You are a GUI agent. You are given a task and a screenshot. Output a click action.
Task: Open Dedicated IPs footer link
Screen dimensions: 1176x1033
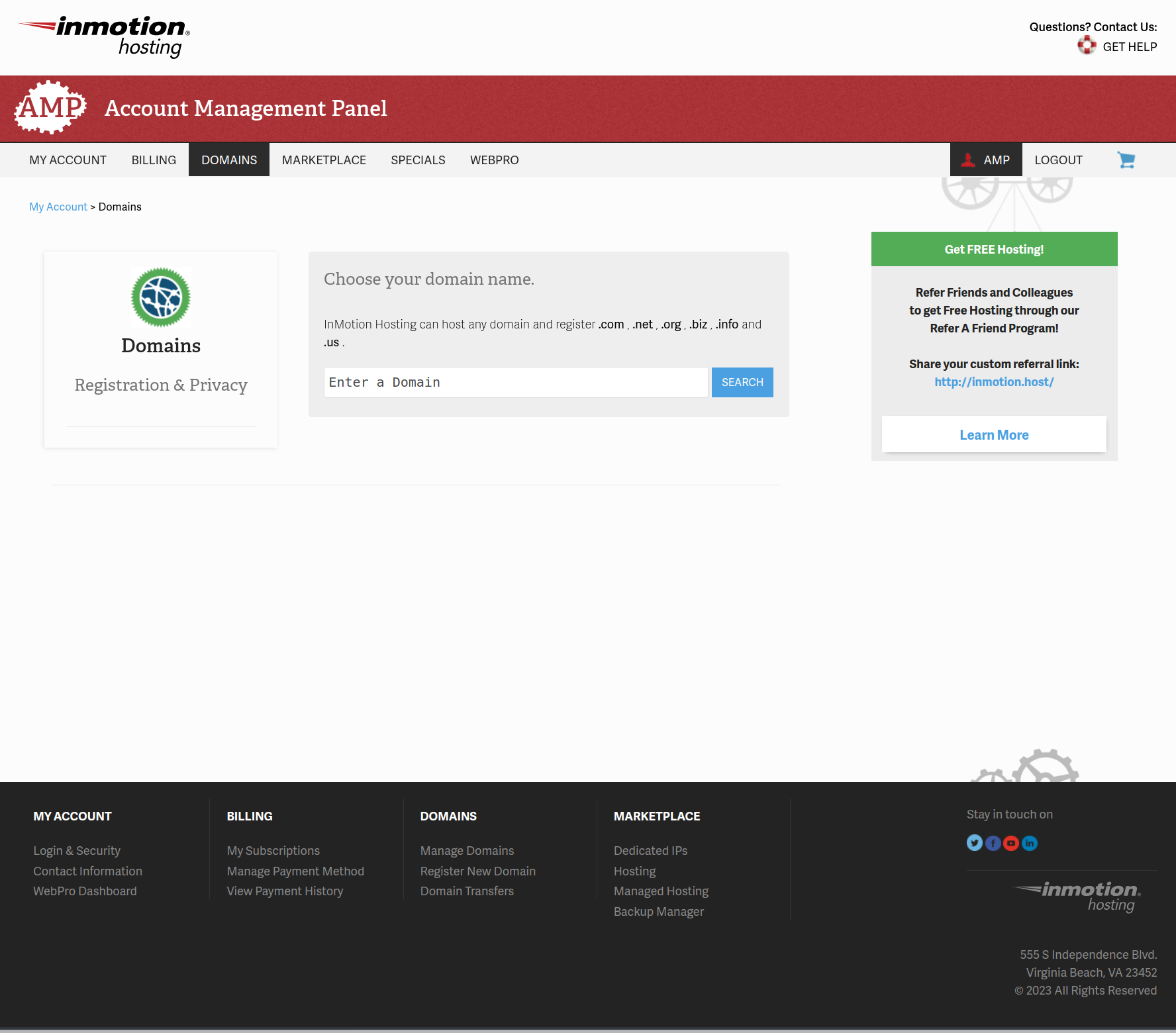click(650, 851)
